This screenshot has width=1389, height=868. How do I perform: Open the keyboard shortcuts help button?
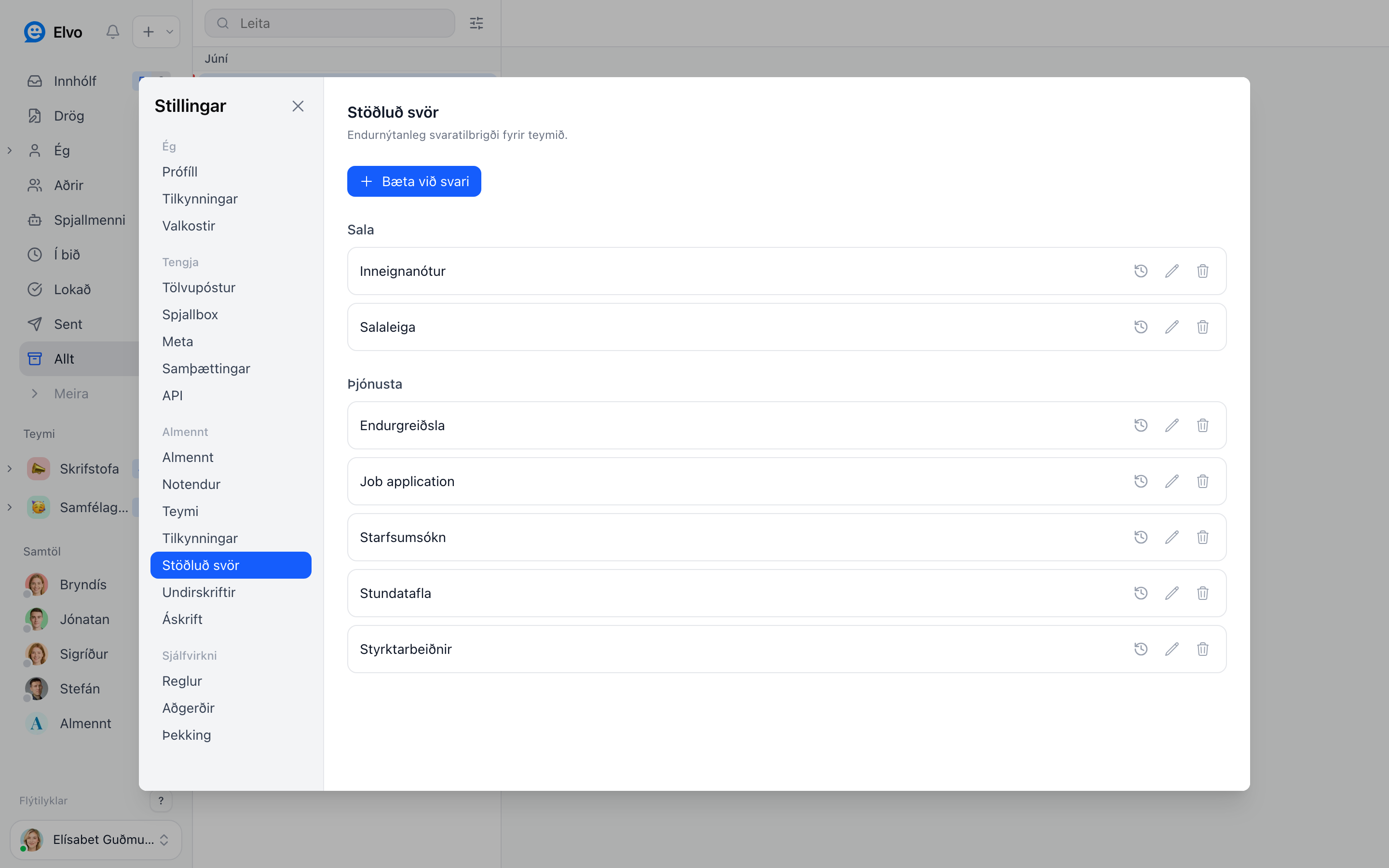point(161,800)
